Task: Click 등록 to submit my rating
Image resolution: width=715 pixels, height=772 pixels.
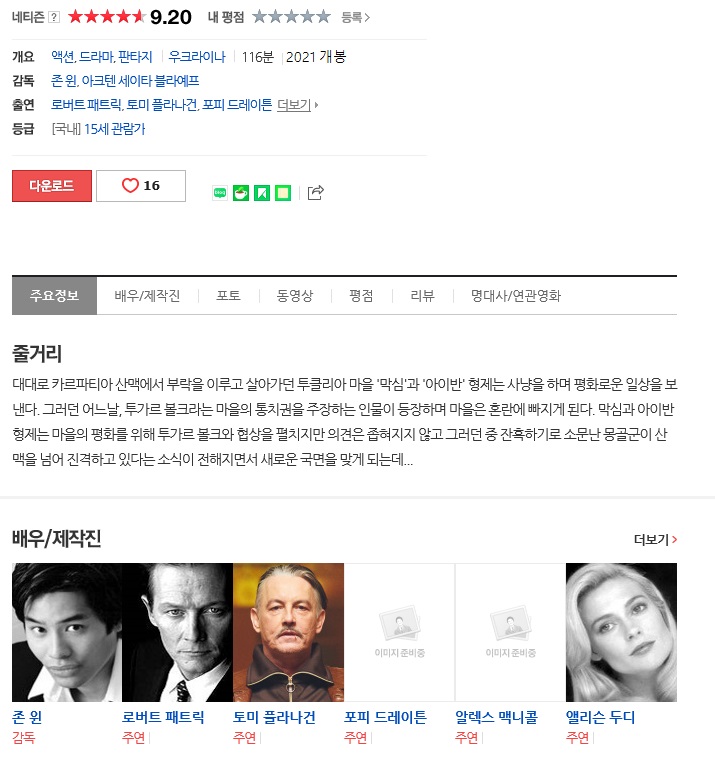Action: [x=355, y=18]
